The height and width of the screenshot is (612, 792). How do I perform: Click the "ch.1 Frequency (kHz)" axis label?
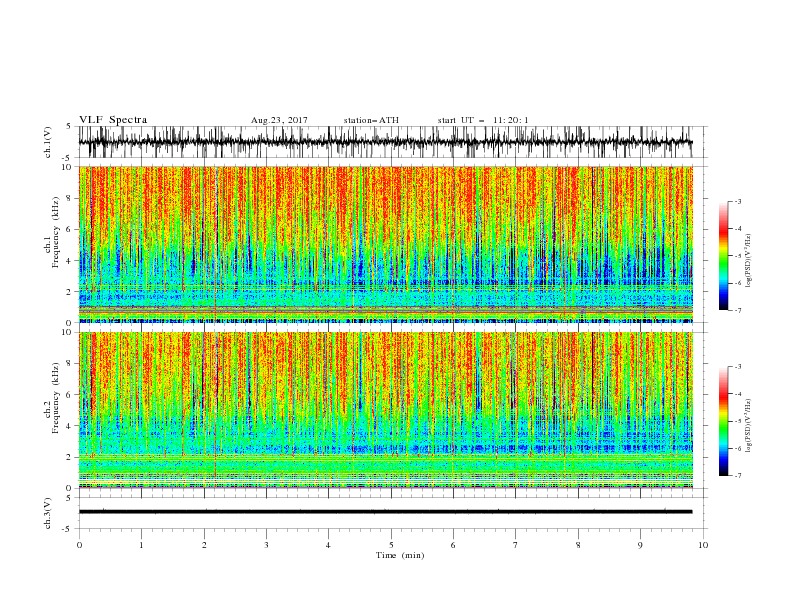(52, 244)
